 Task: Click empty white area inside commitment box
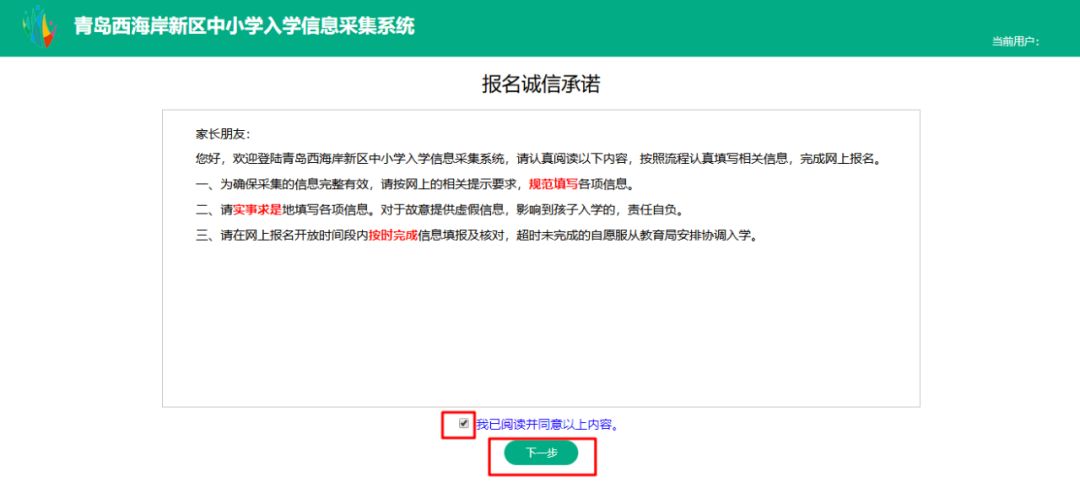point(541,323)
